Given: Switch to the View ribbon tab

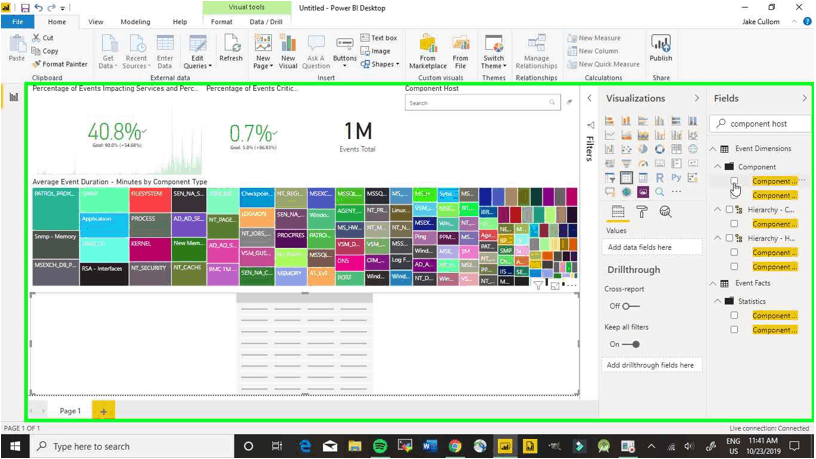Looking at the screenshot, I should (96, 22).
